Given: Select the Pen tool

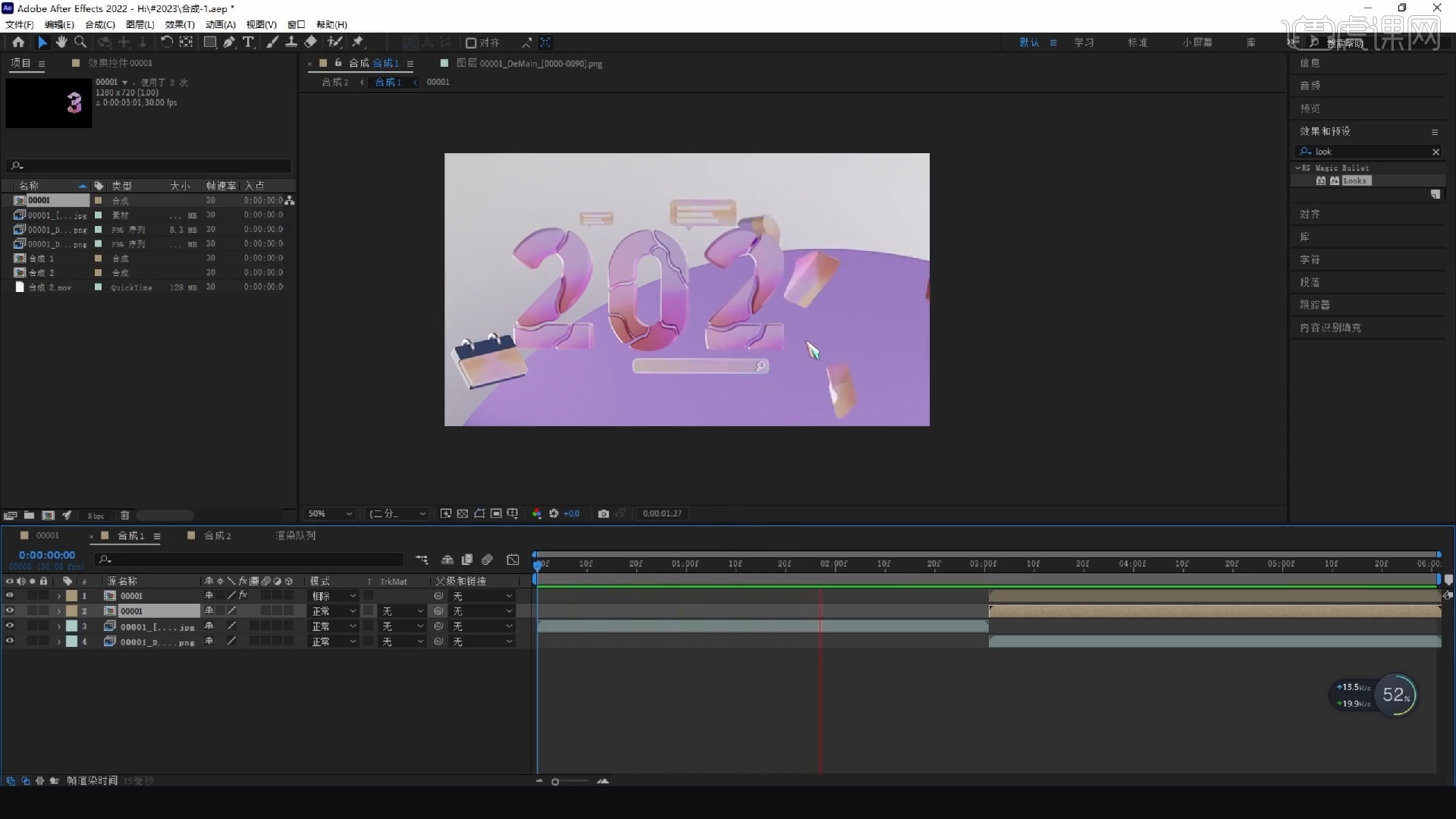Looking at the screenshot, I should pyautogui.click(x=229, y=42).
